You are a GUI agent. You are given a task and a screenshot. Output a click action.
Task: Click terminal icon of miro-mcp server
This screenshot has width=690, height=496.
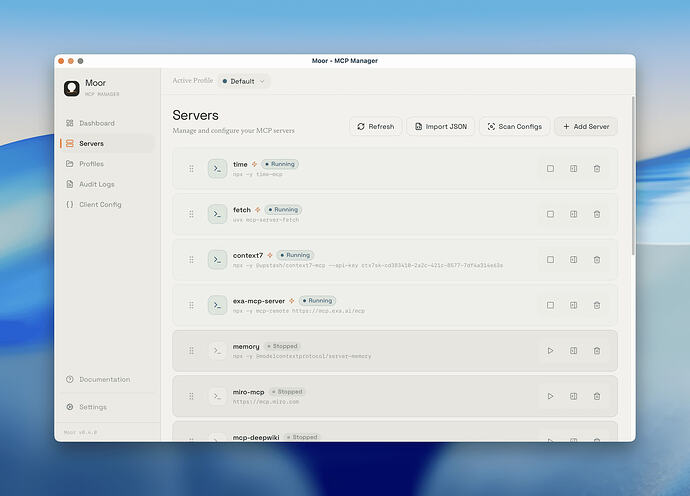coord(217,396)
